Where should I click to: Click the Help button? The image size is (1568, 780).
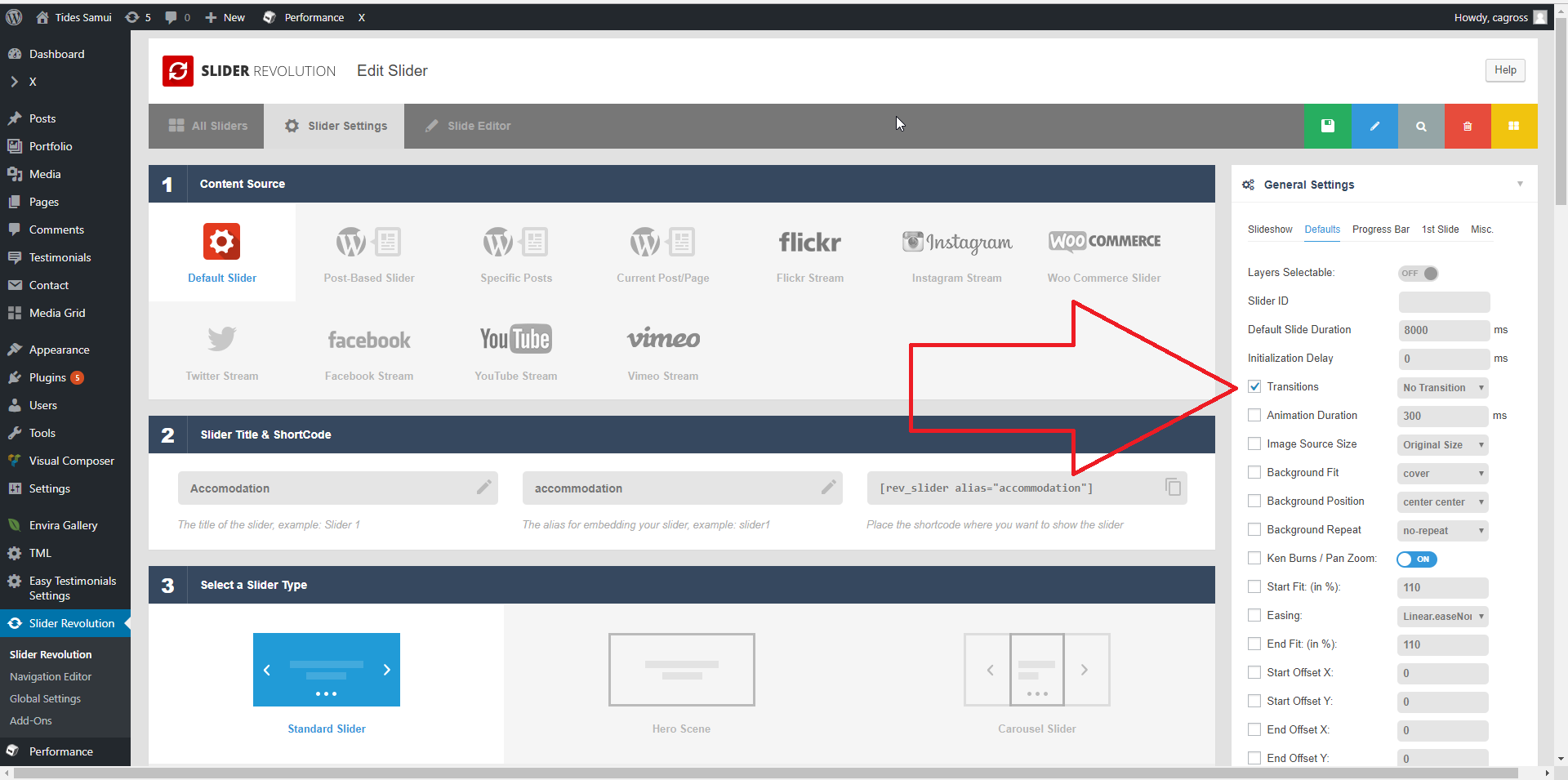(1505, 70)
